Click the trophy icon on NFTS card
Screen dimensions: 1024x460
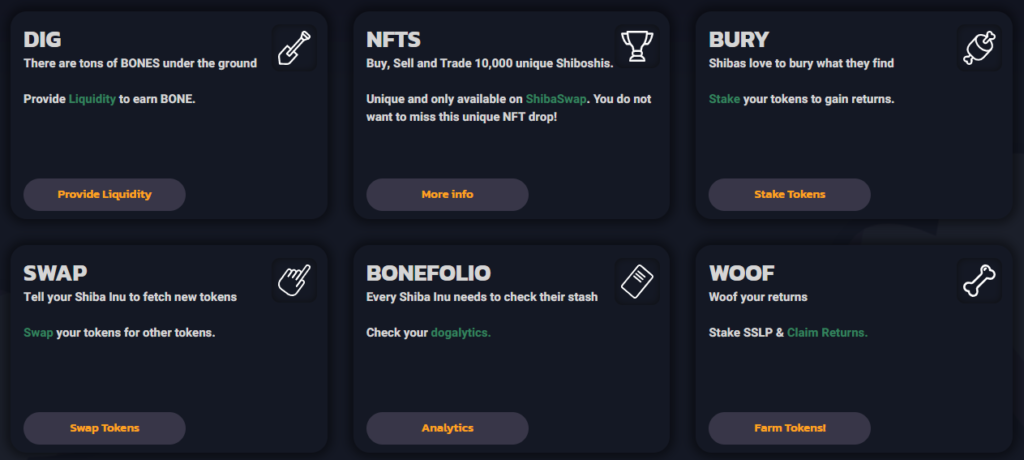[x=636, y=47]
